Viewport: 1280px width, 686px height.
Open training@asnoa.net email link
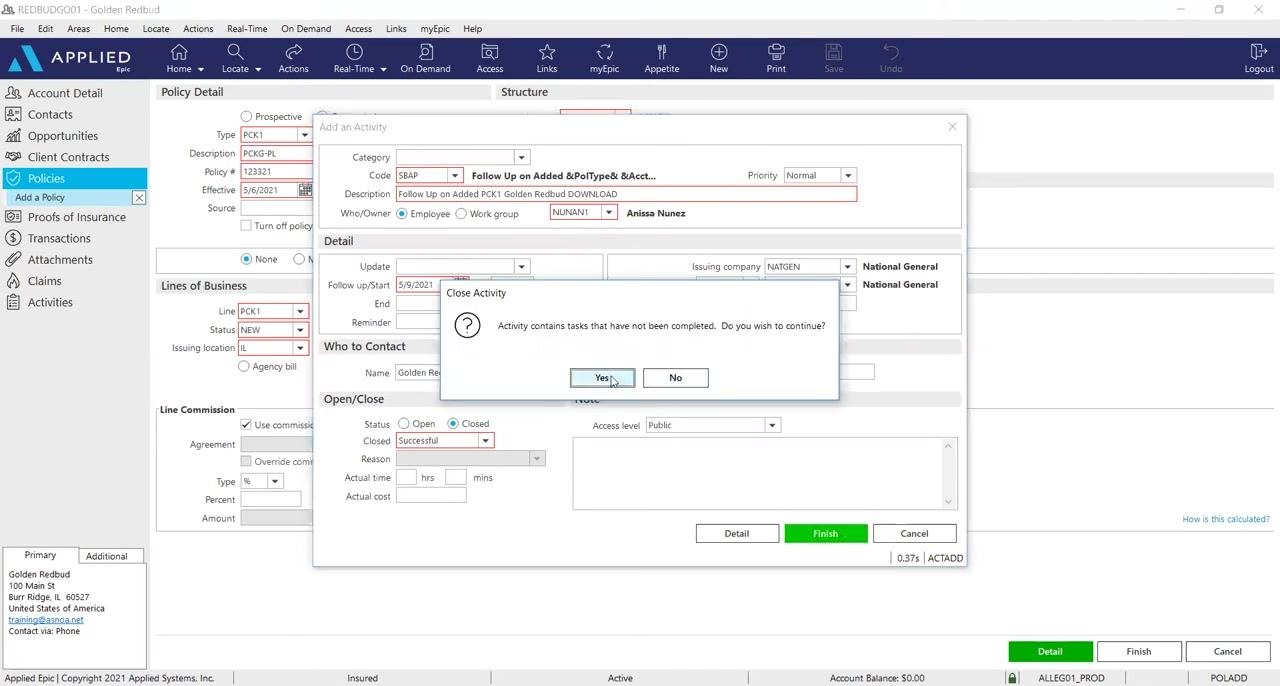tap(46, 620)
